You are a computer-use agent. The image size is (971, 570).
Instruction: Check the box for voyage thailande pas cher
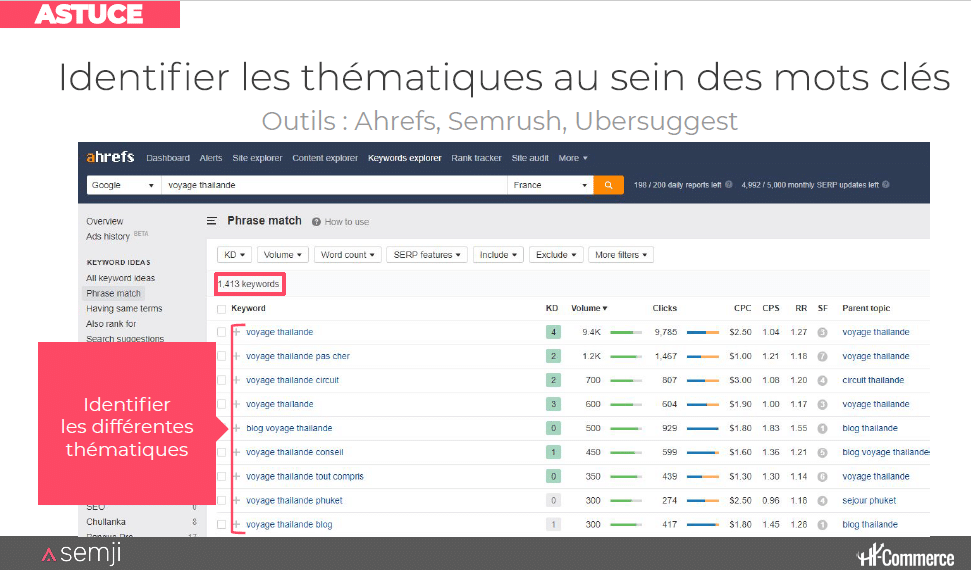[x=221, y=356]
